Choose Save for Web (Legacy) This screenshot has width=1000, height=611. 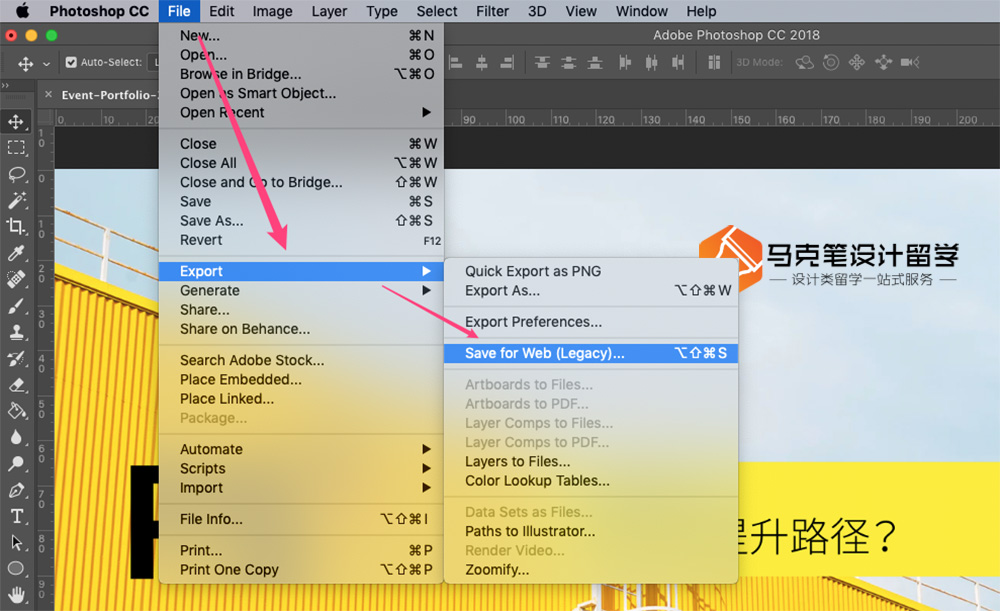[x=591, y=353]
